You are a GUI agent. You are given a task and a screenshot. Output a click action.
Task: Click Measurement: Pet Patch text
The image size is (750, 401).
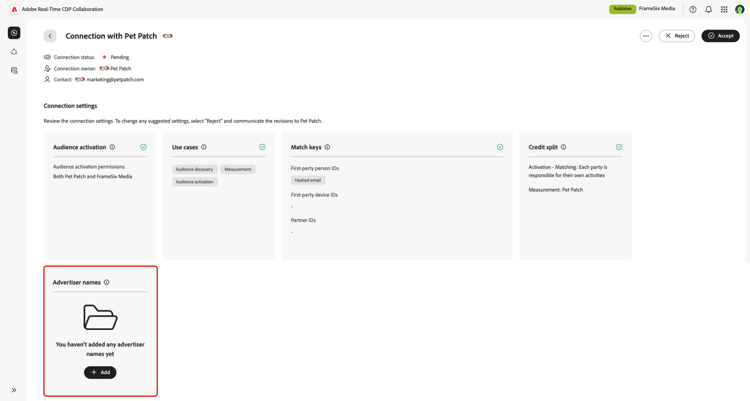pyautogui.click(x=556, y=190)
